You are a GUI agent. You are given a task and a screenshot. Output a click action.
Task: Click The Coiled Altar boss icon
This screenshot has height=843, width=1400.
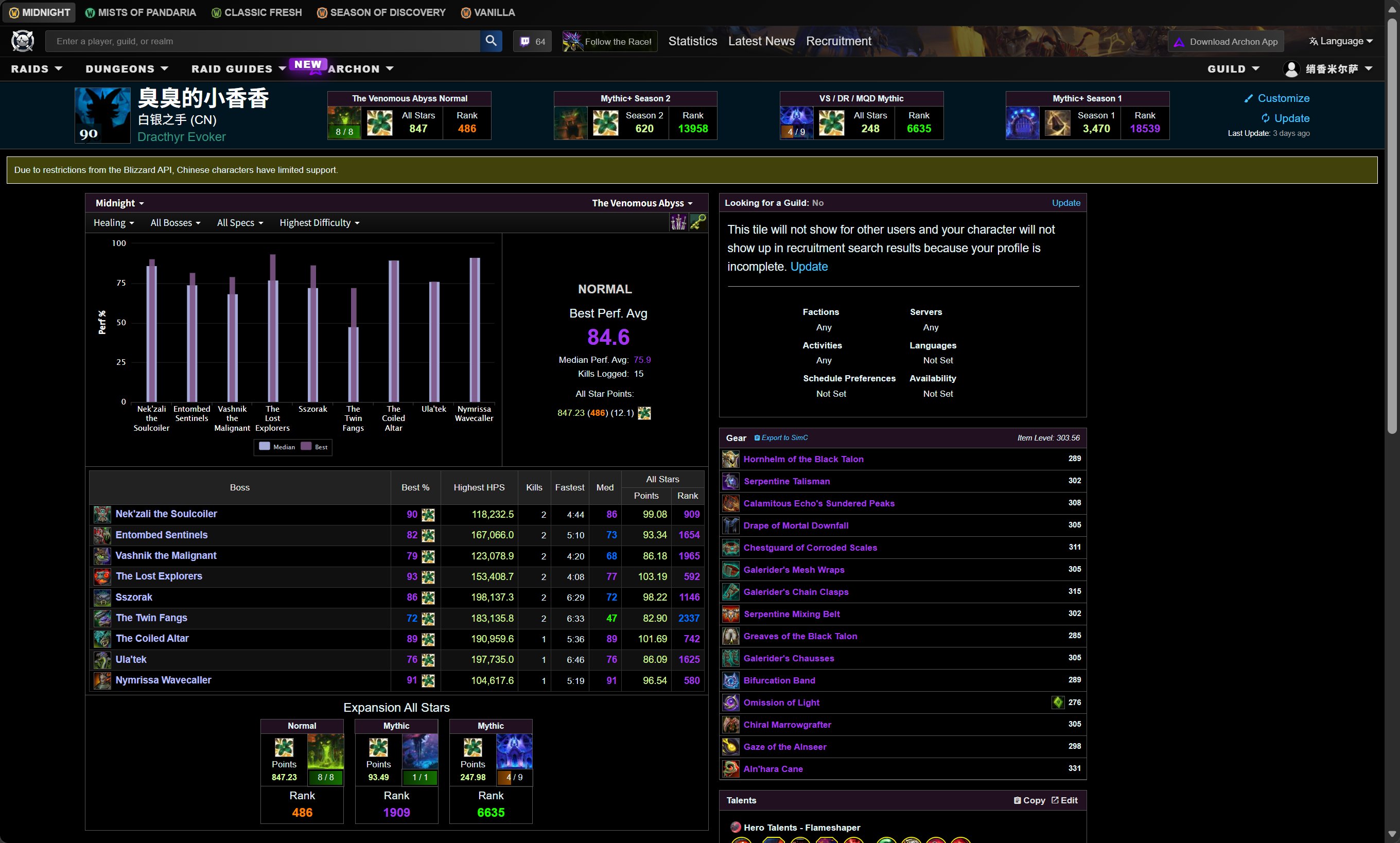point(102,639)
